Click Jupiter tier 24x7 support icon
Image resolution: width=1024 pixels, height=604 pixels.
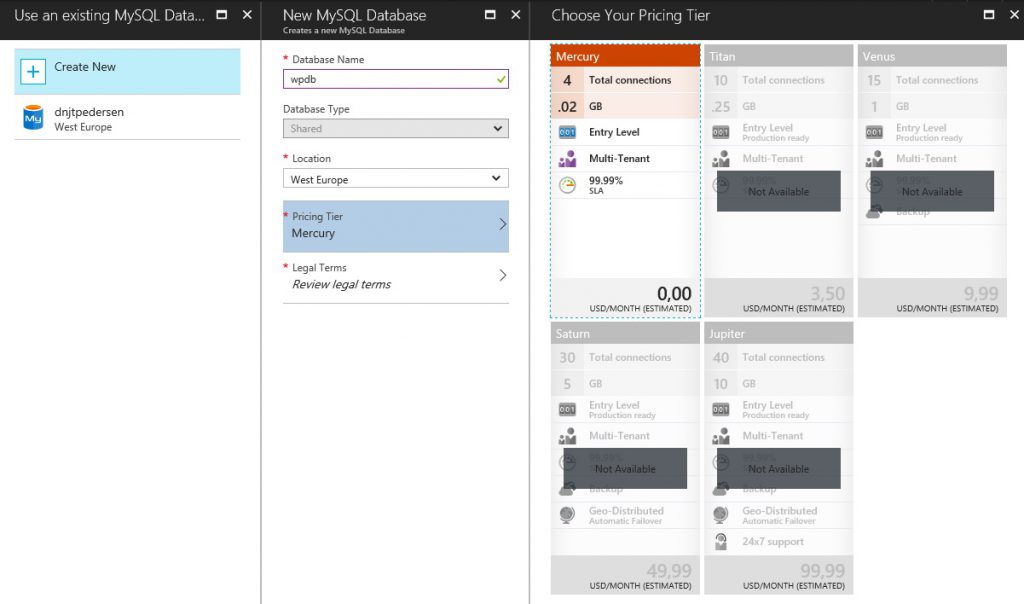click(x=720, y=541)
